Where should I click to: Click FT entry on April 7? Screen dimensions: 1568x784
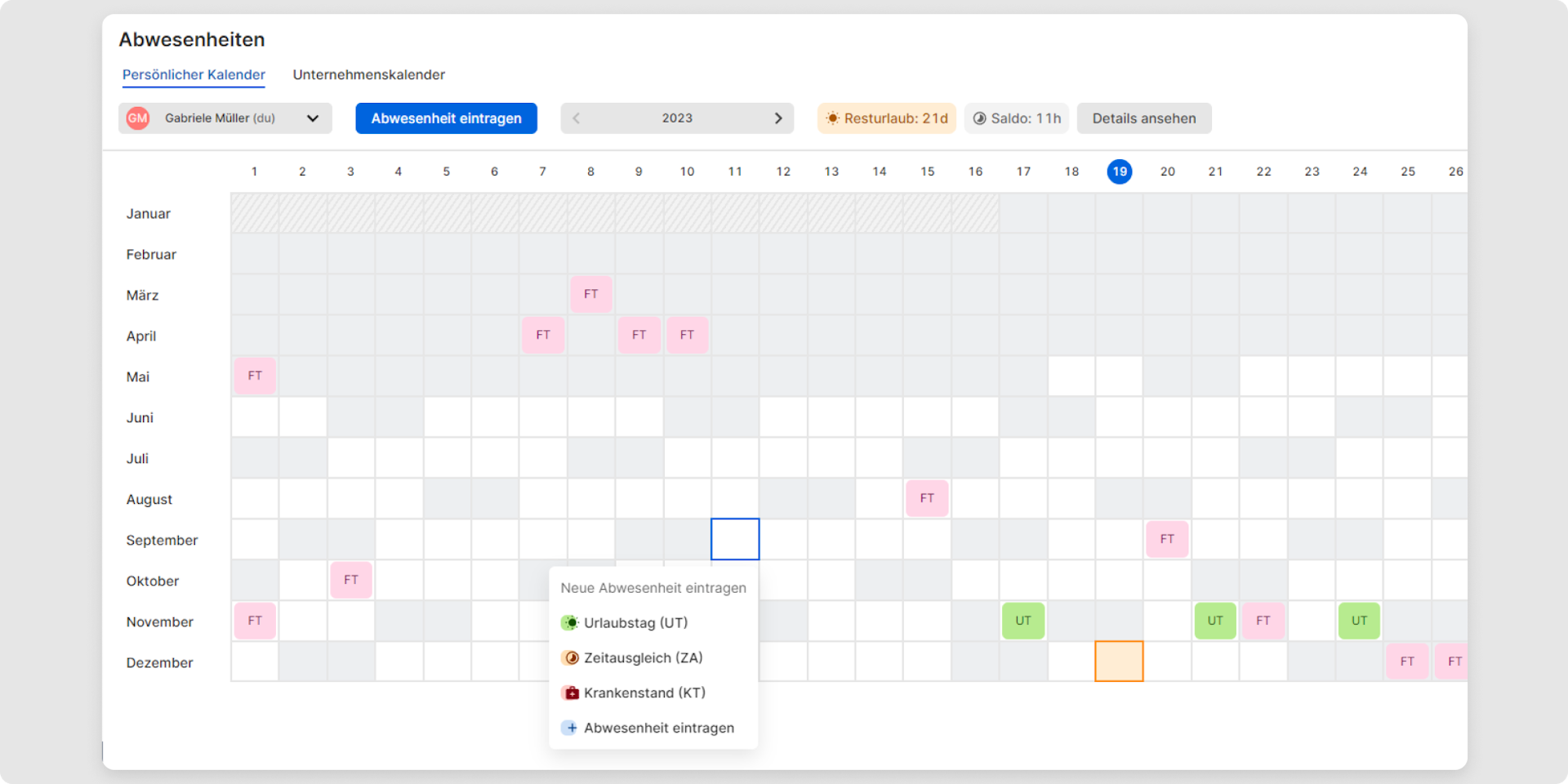[x=543, y=335]
